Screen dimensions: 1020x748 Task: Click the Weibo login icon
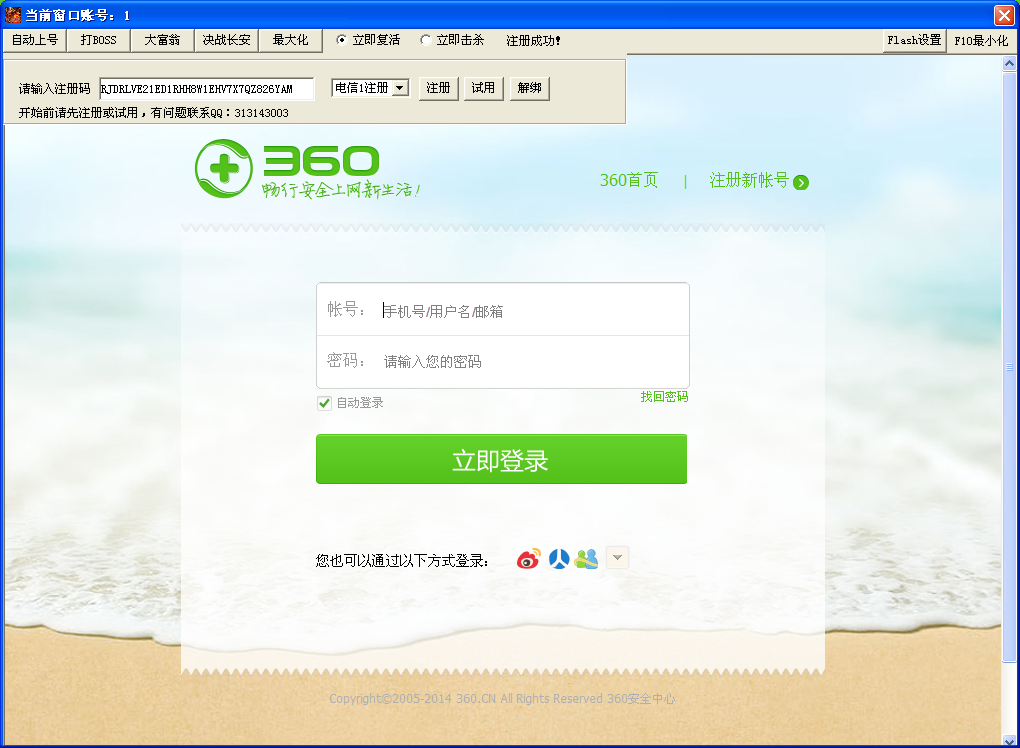coord(528,558)
